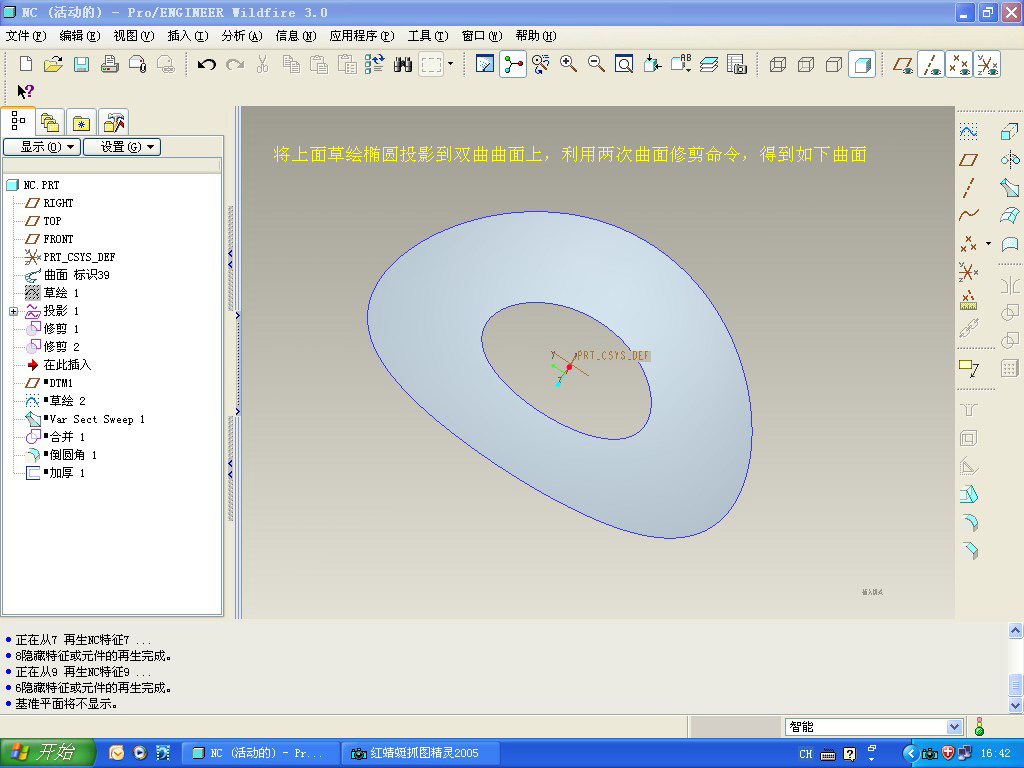This screenshot has height=768, width=1024.
Task: Print the current model
Action: (x=109, y=64)
